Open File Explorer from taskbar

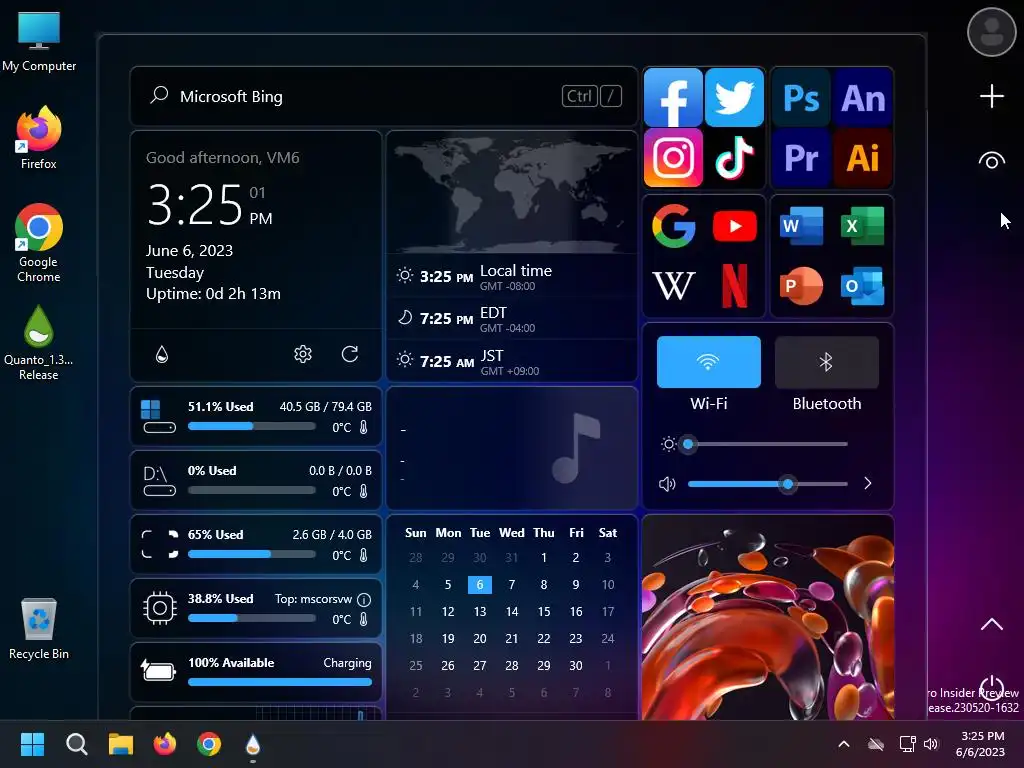tap(121, 744)
